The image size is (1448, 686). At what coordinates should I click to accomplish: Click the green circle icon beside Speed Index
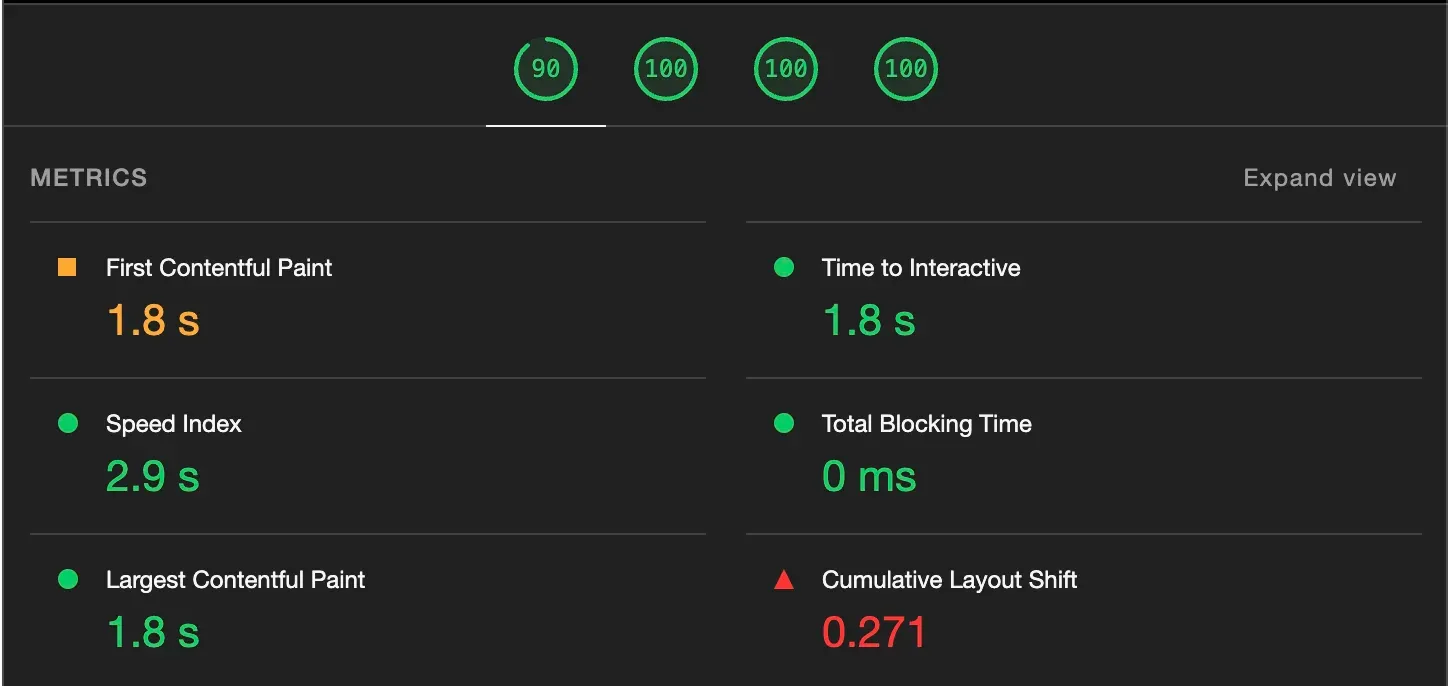[68, 423]
